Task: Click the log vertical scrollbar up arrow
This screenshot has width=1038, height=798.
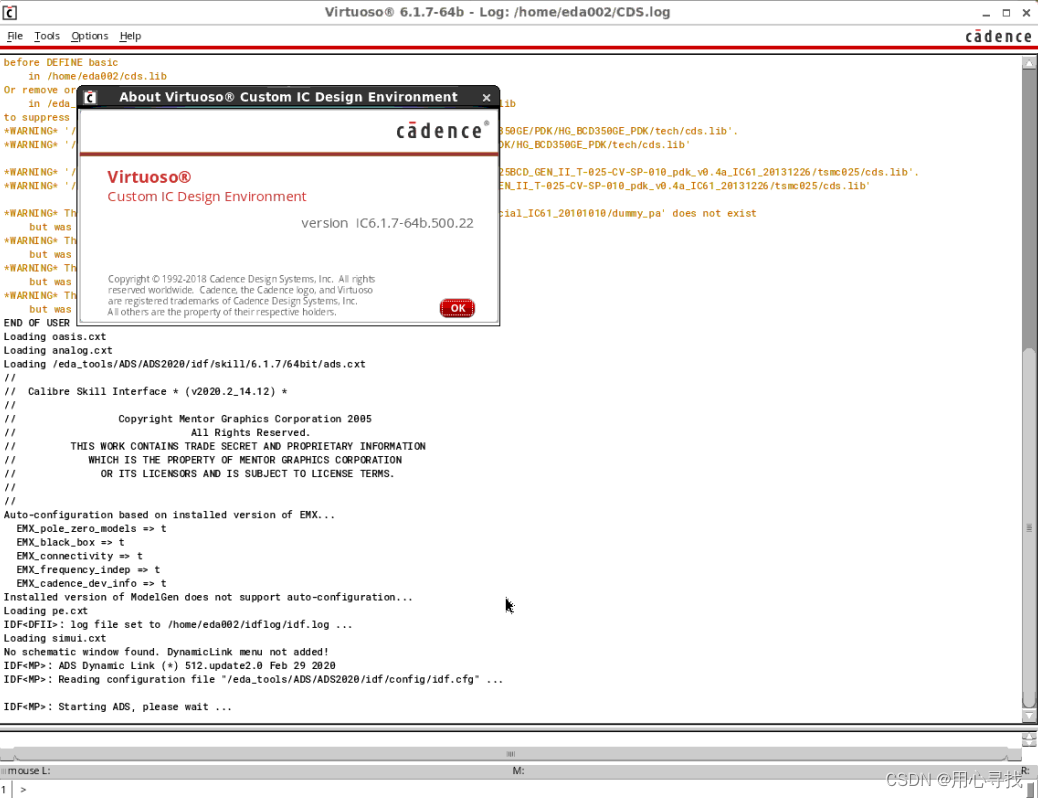Action: (1029, 63)
